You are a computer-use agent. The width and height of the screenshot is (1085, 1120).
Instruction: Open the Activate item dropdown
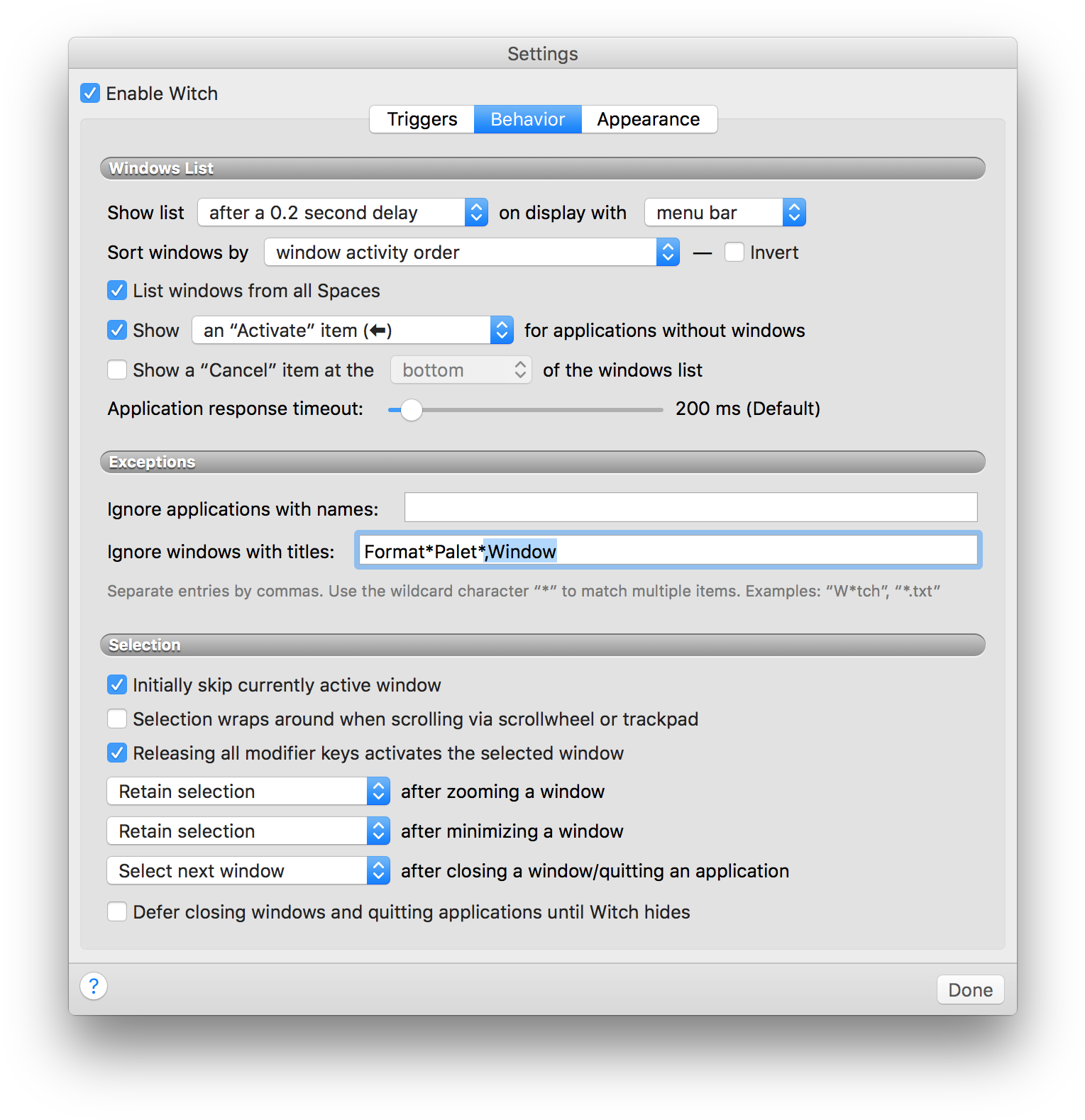click(353, 330)
